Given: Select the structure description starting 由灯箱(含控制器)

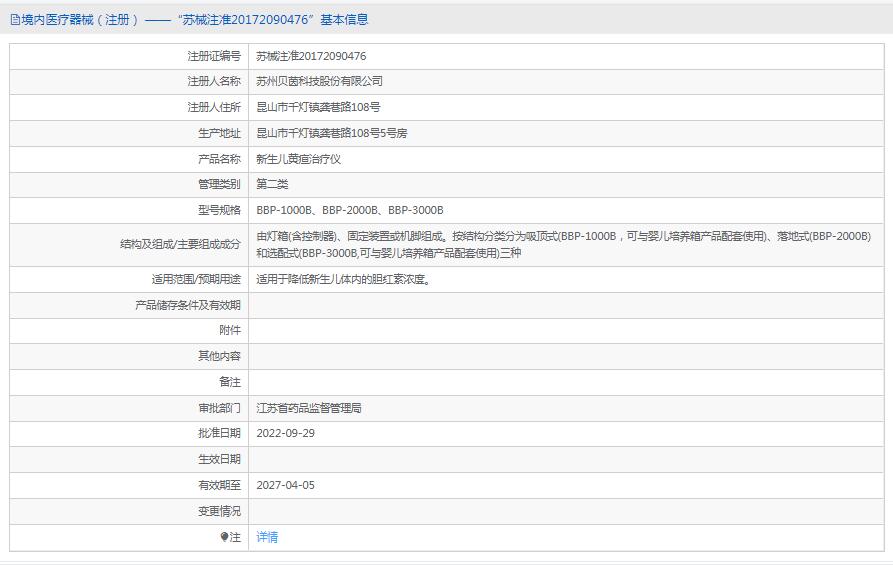Looking at the screenshot, I should tap(563, 244).
